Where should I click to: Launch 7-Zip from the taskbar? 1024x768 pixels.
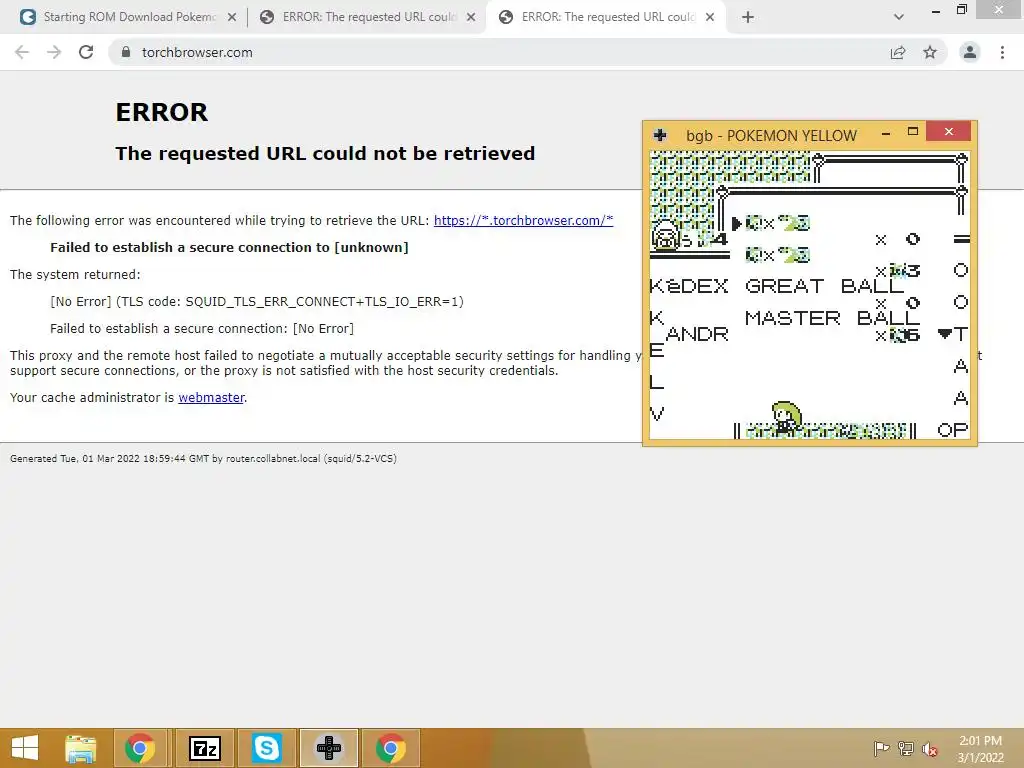[x=205, y=748]
